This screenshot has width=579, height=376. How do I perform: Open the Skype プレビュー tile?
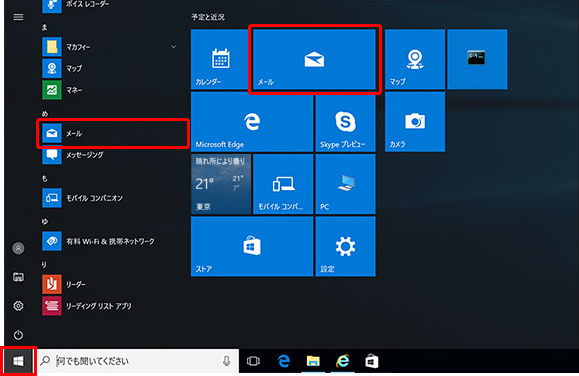tap(345, 122)
